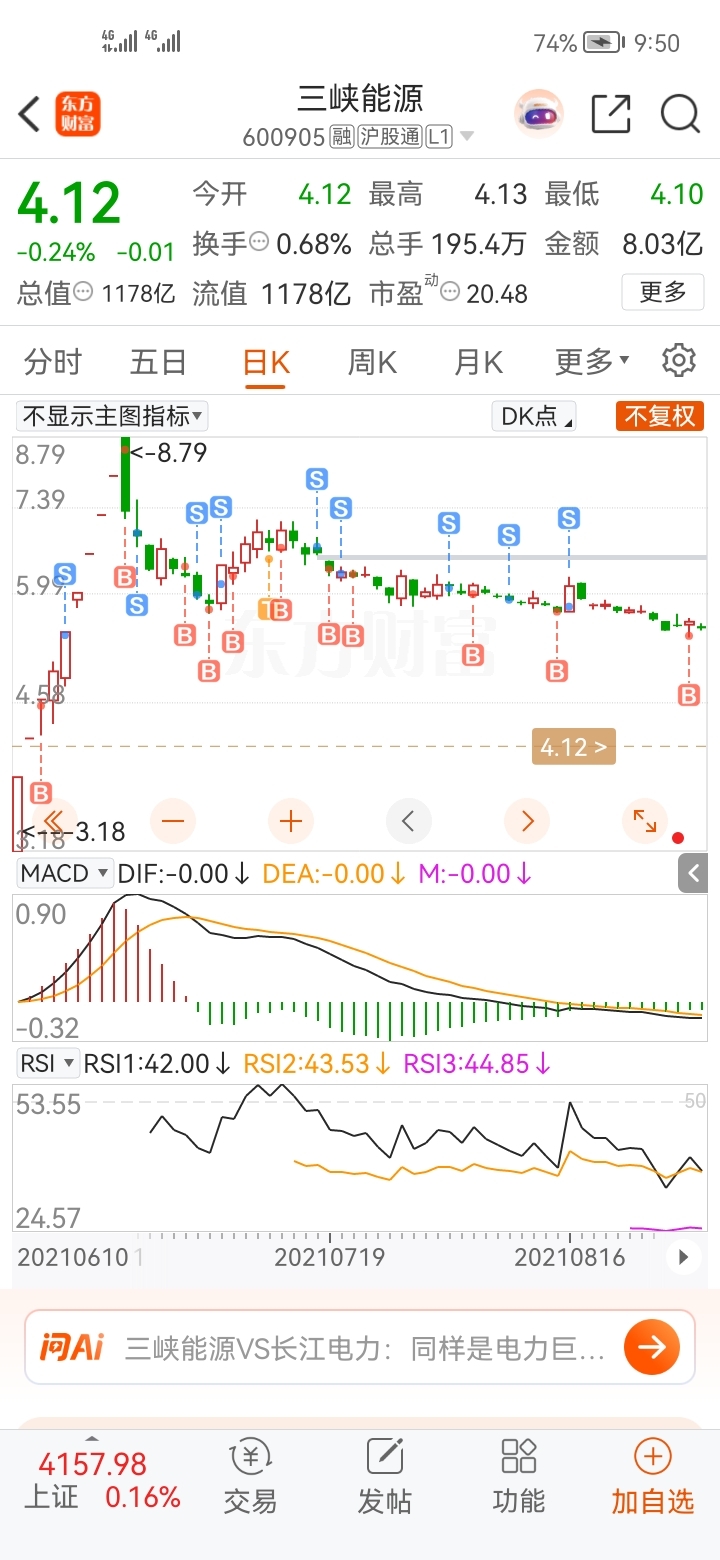Toggle the 不复权 adjustment button
720x1560 pixels.
point(659,416)
